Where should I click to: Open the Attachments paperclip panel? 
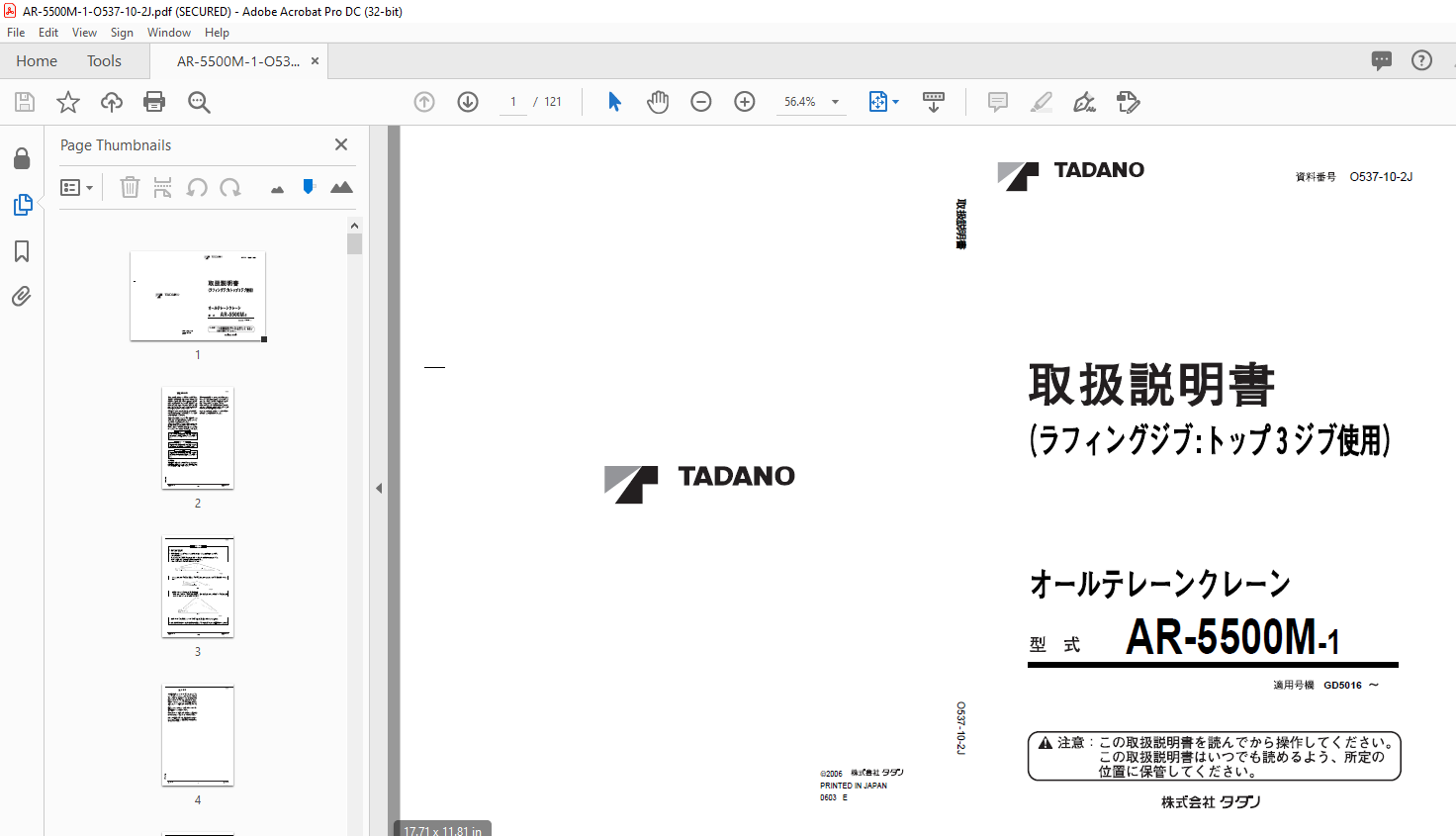click(x=22, y=297)
